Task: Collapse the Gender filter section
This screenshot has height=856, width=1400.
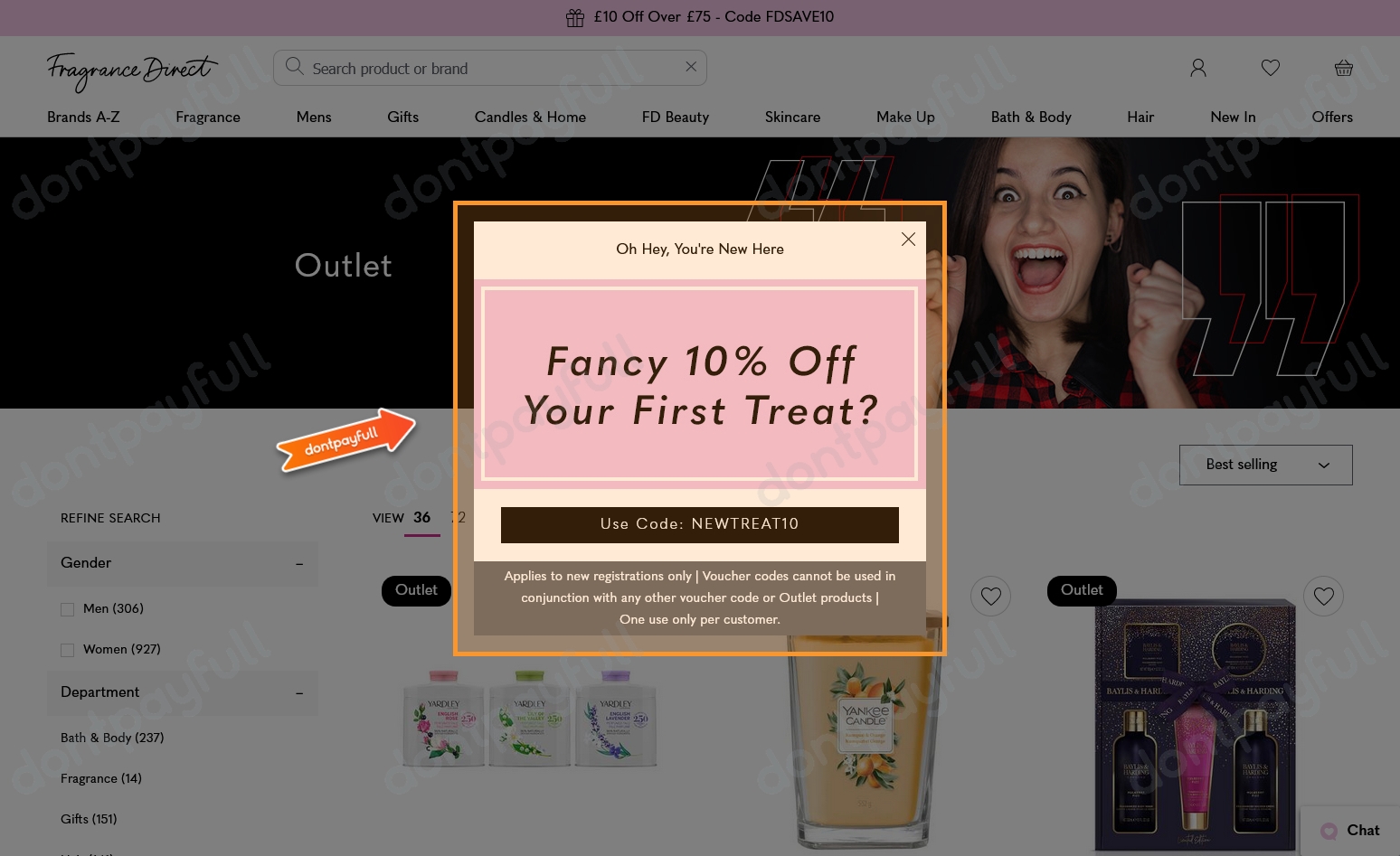Action: click(x=183, y=563)
